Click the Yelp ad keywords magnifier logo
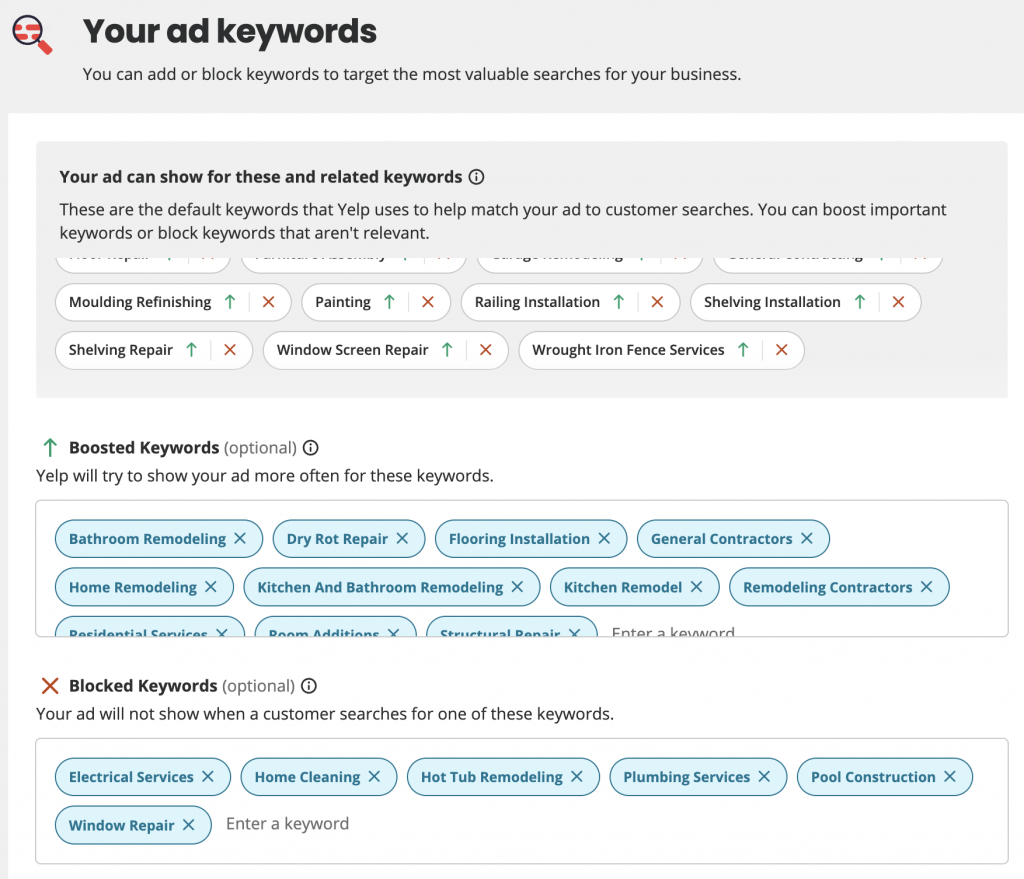This screenshot has width=1024, height=879. click(32, 35)
